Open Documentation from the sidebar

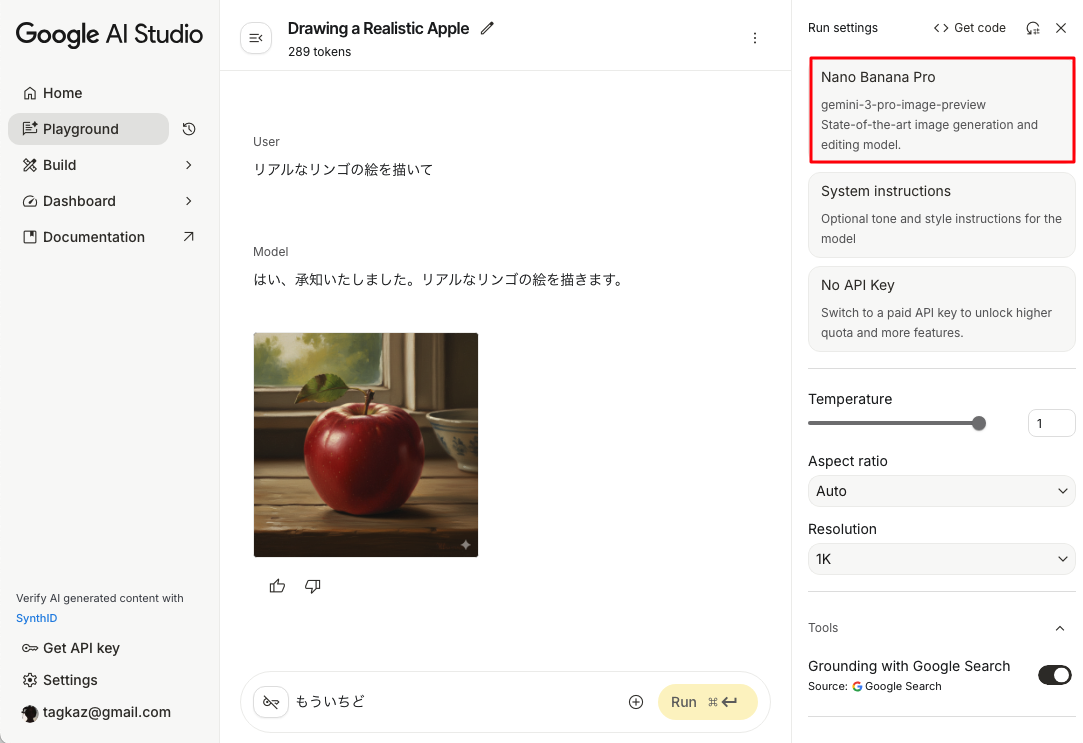coord(94,237)
